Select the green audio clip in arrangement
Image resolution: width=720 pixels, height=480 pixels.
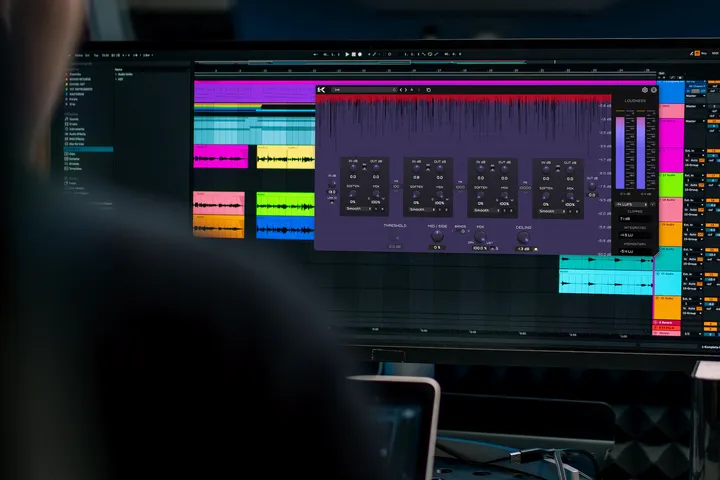click(x=285, y=204)
